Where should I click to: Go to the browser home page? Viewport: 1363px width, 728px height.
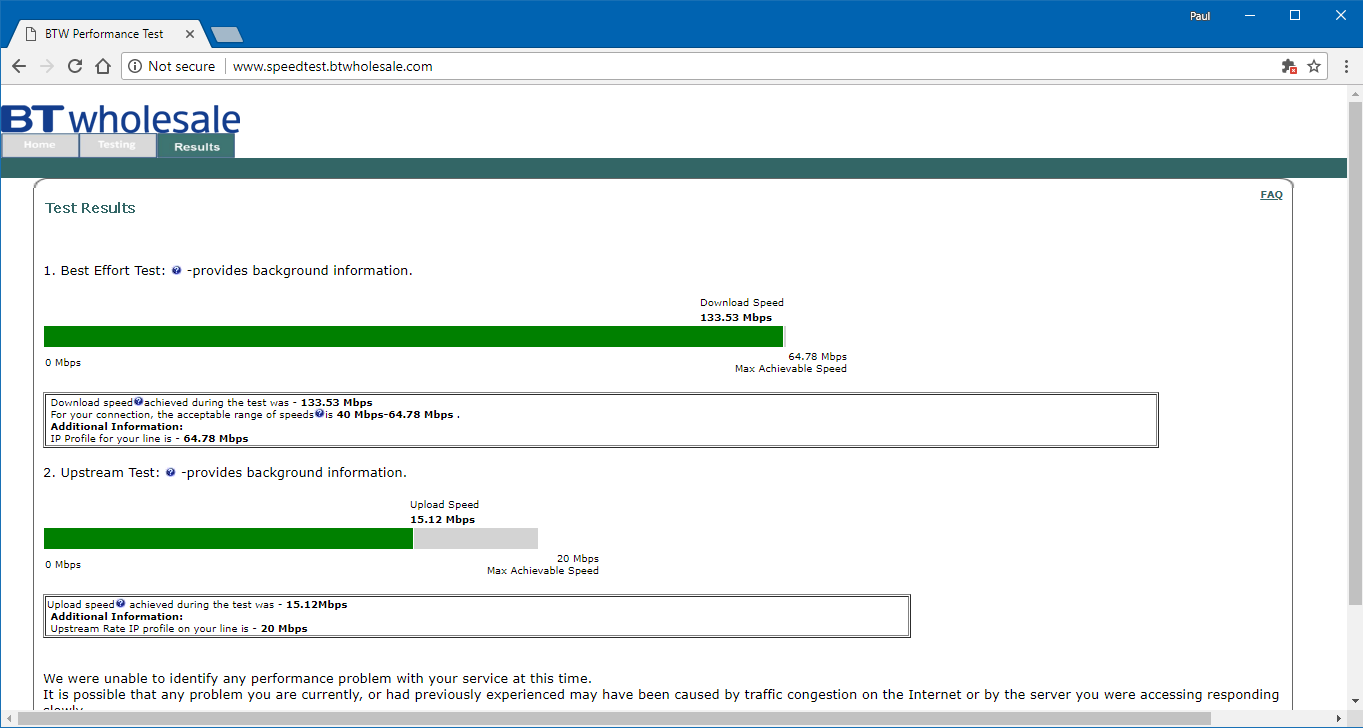pyautogui.click(x=103, y=66)
